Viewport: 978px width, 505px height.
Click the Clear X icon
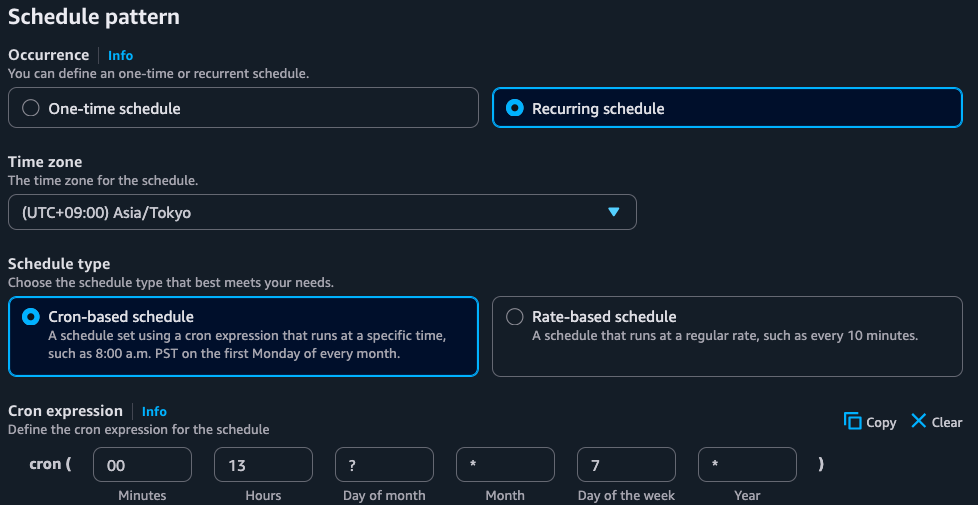coord(918,421)
